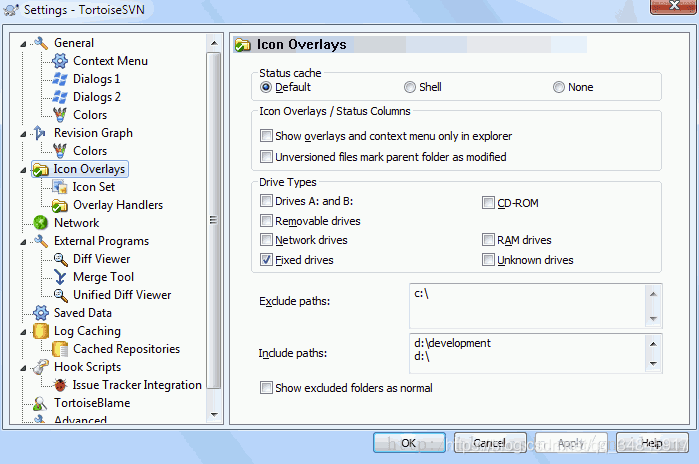Click the tree panel scrollbar thumb
This screenshot has width=699, height=464.
[214, 220]
